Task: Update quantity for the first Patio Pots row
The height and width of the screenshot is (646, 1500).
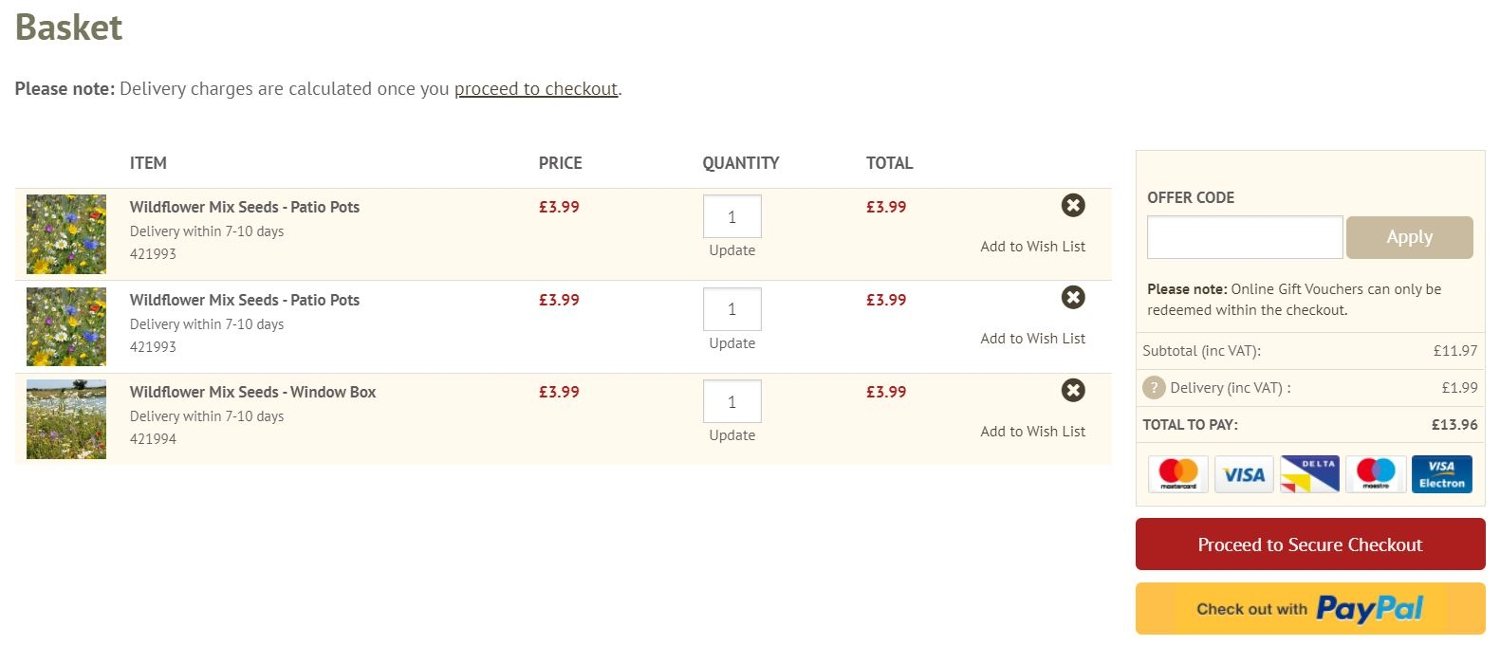Action: 732,251
